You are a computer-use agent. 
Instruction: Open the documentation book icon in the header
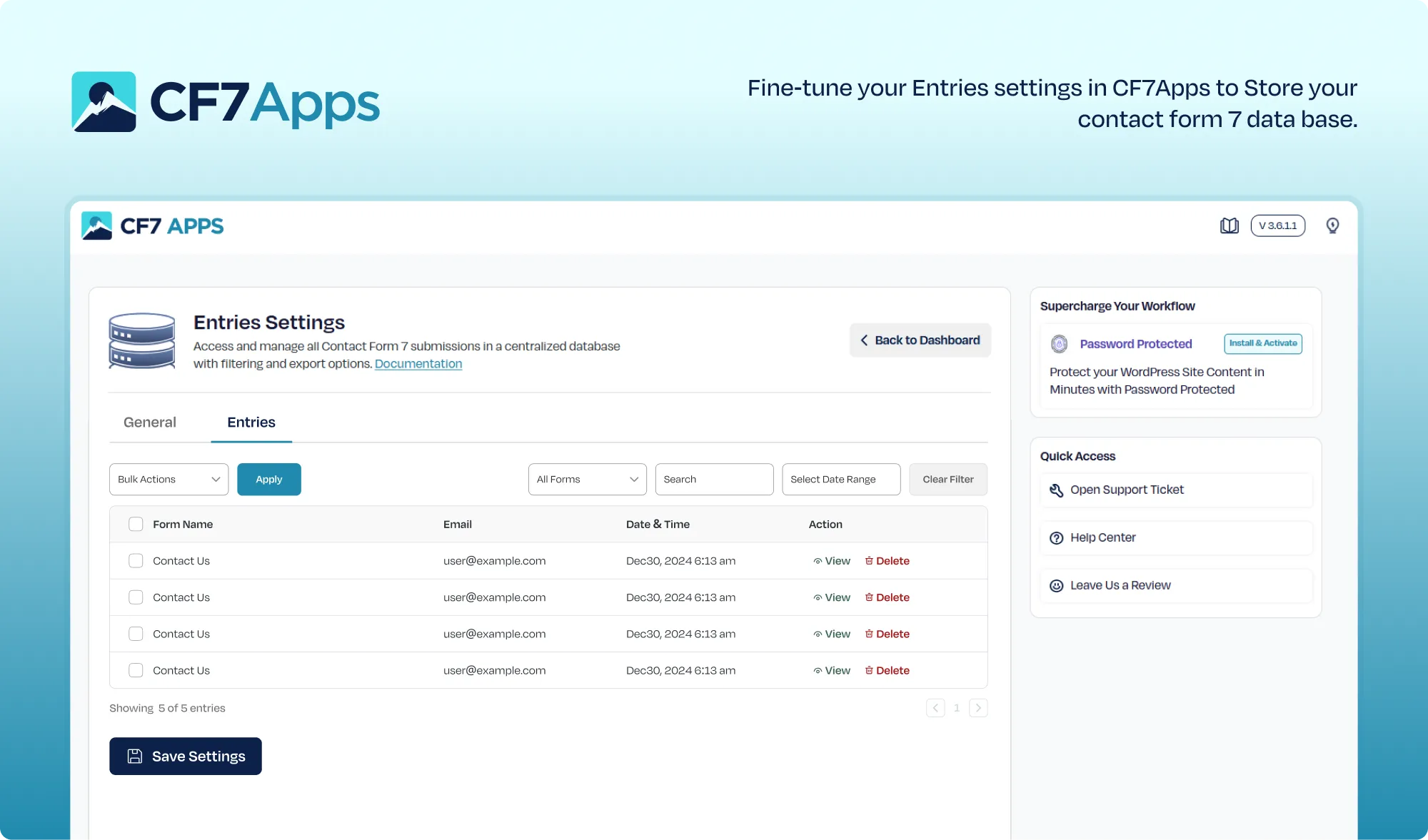tap(1229, 226)
